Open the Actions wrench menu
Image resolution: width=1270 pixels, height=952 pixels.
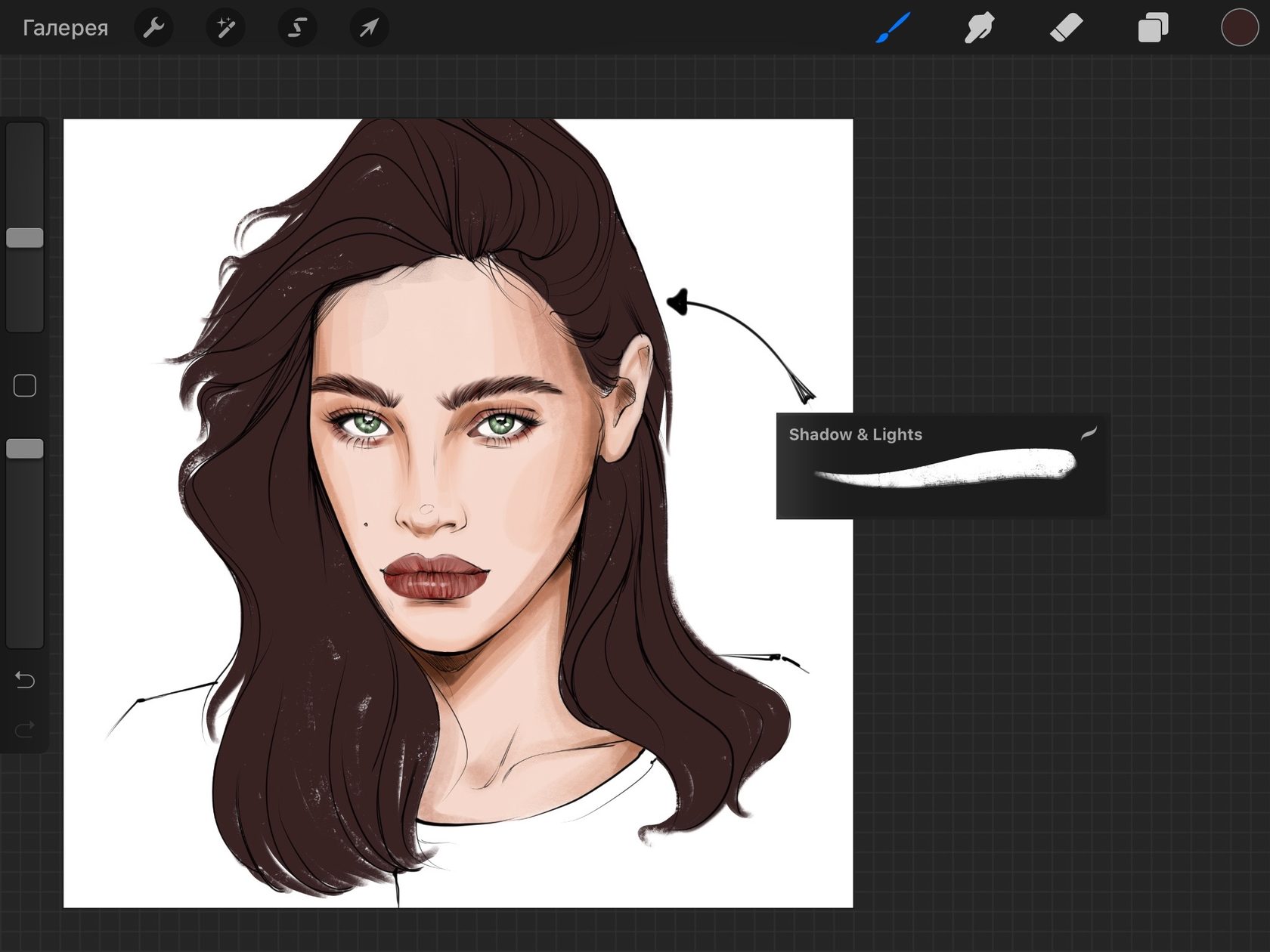tap(153, 28)
